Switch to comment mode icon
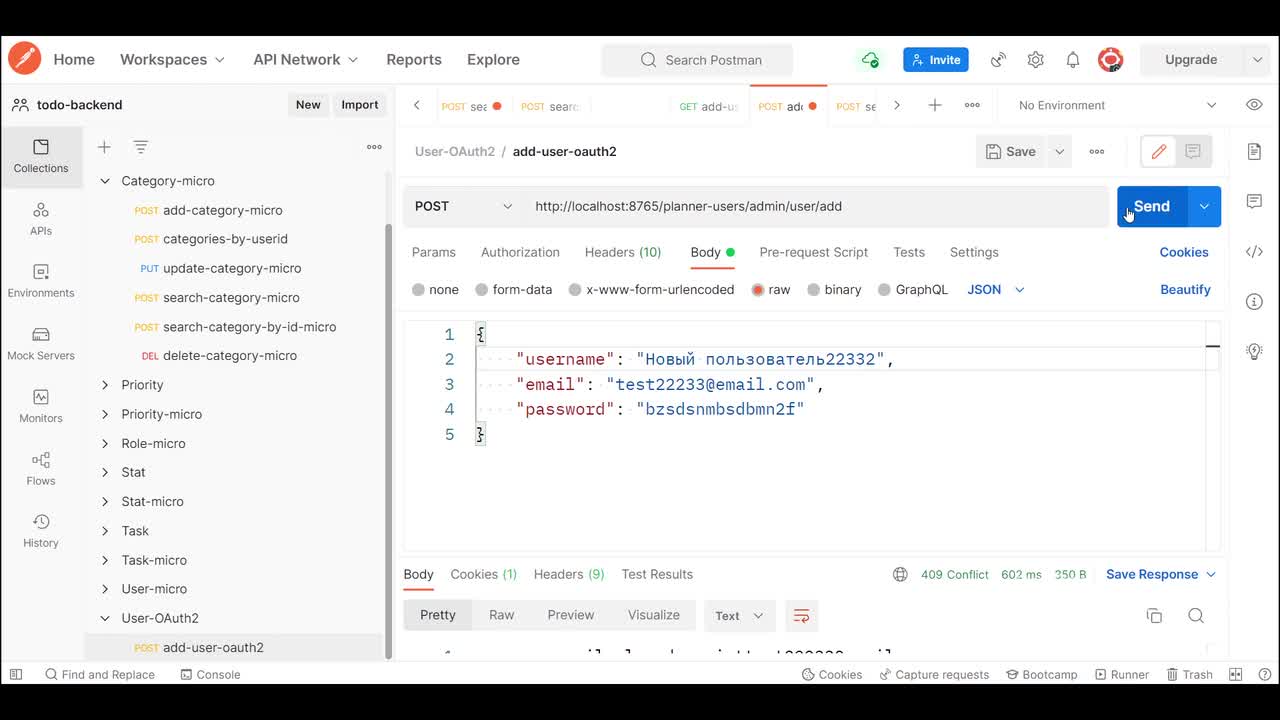The width and height of the screenshot is (1280, 720). click(x=1193, y=152)
